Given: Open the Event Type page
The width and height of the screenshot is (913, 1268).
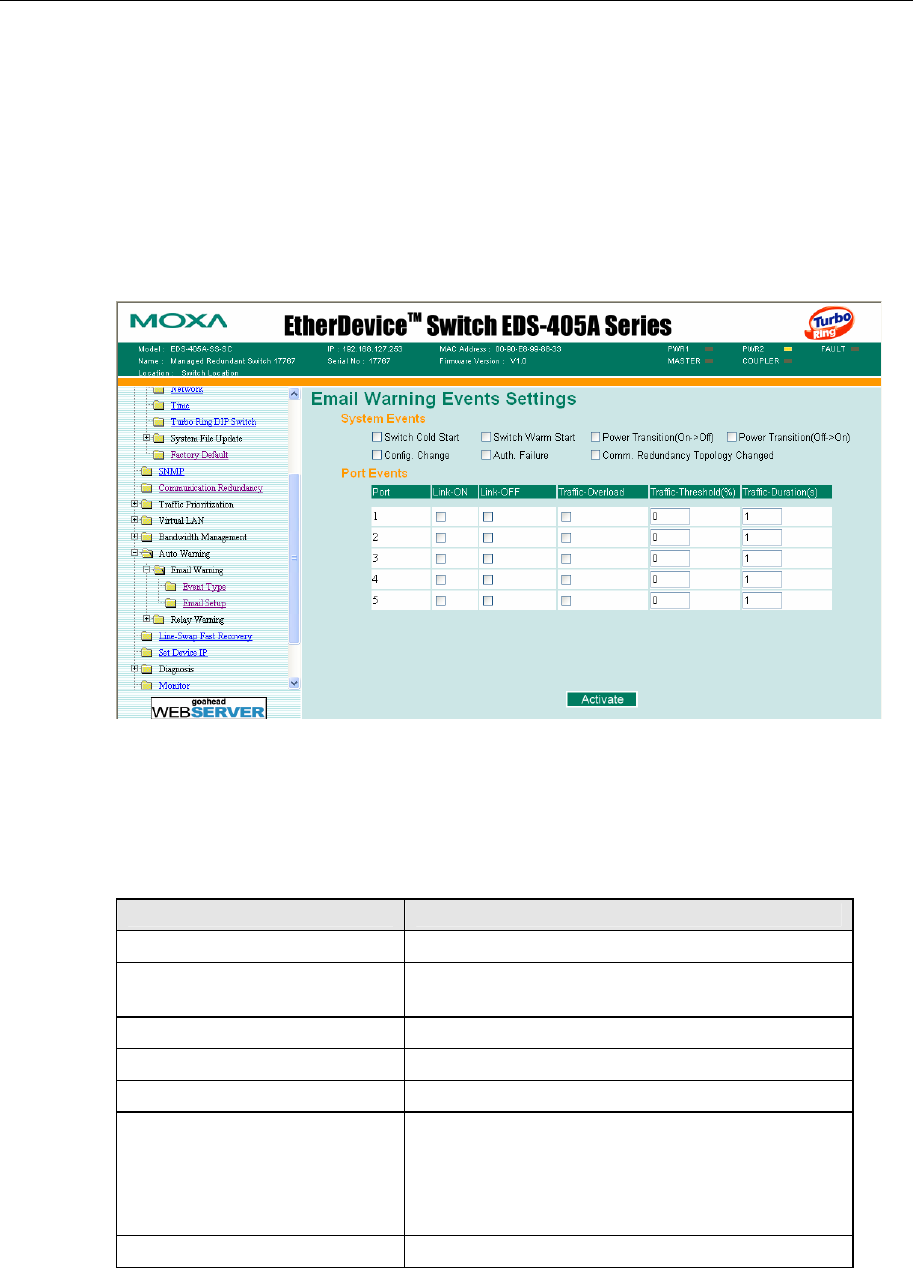Looking at the screenshot, I should (203, 587).
